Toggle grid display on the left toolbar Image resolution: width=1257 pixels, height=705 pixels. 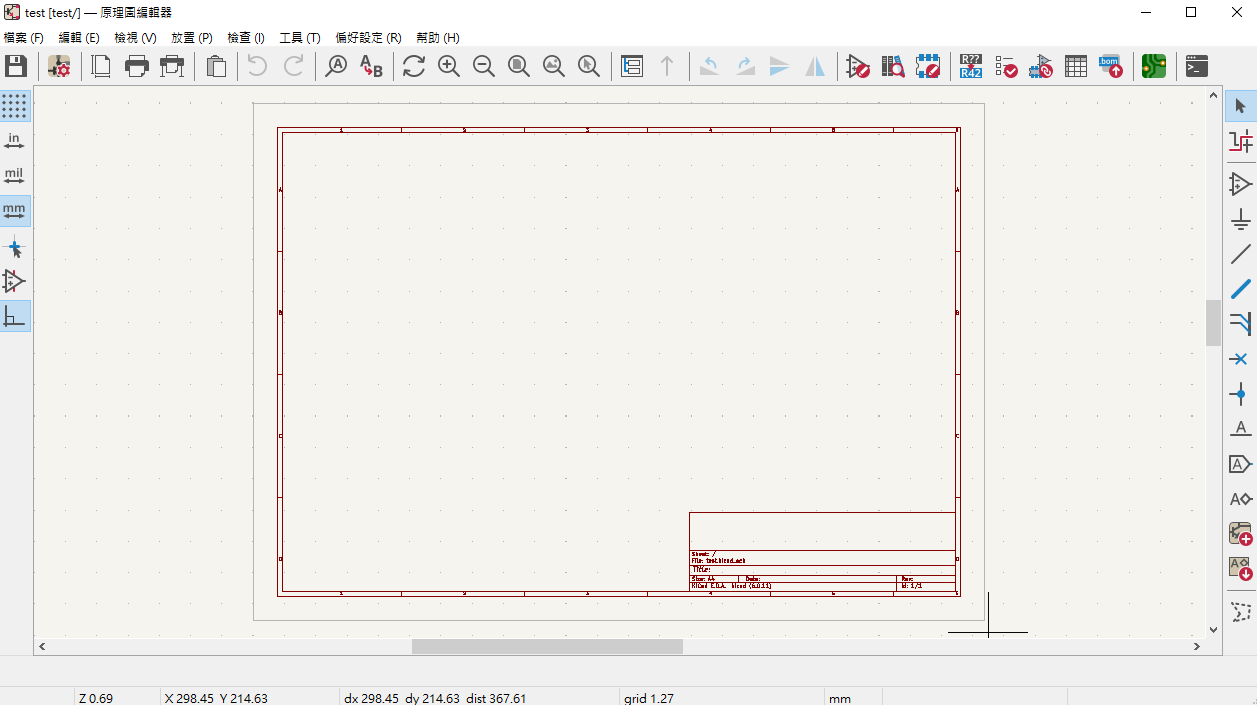tap(15, 106)
